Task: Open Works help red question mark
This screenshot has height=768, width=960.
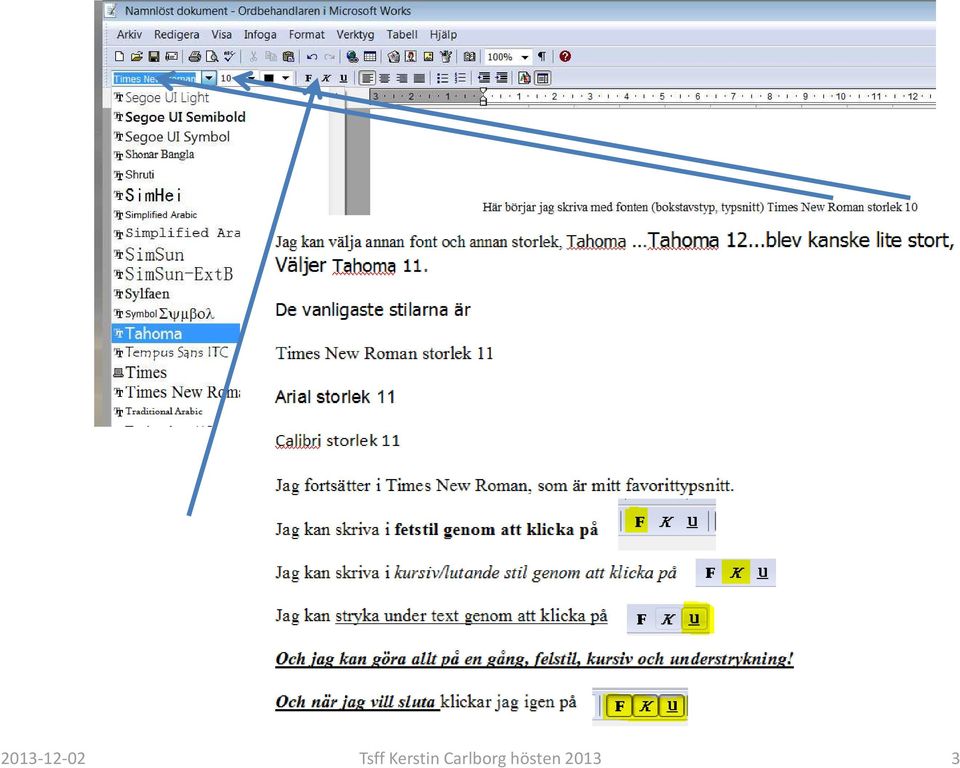Action: pos(565,56)
